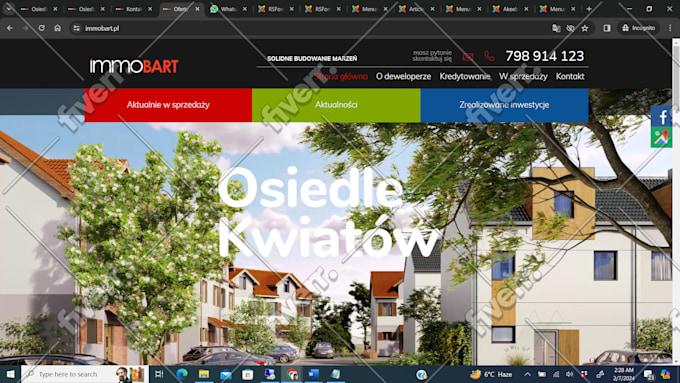Open the notification center icon
This screenshot has height=383, width=680.
click(649, 374)
